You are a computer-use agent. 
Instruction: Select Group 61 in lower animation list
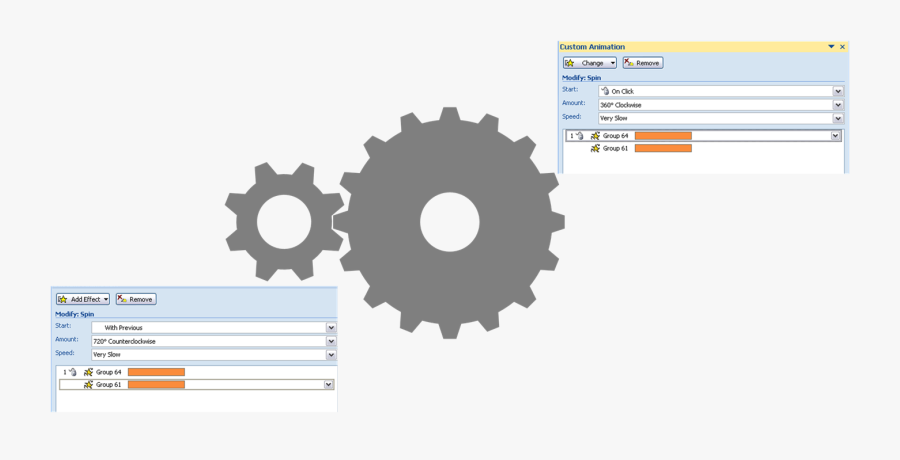(x=197, y=385)
